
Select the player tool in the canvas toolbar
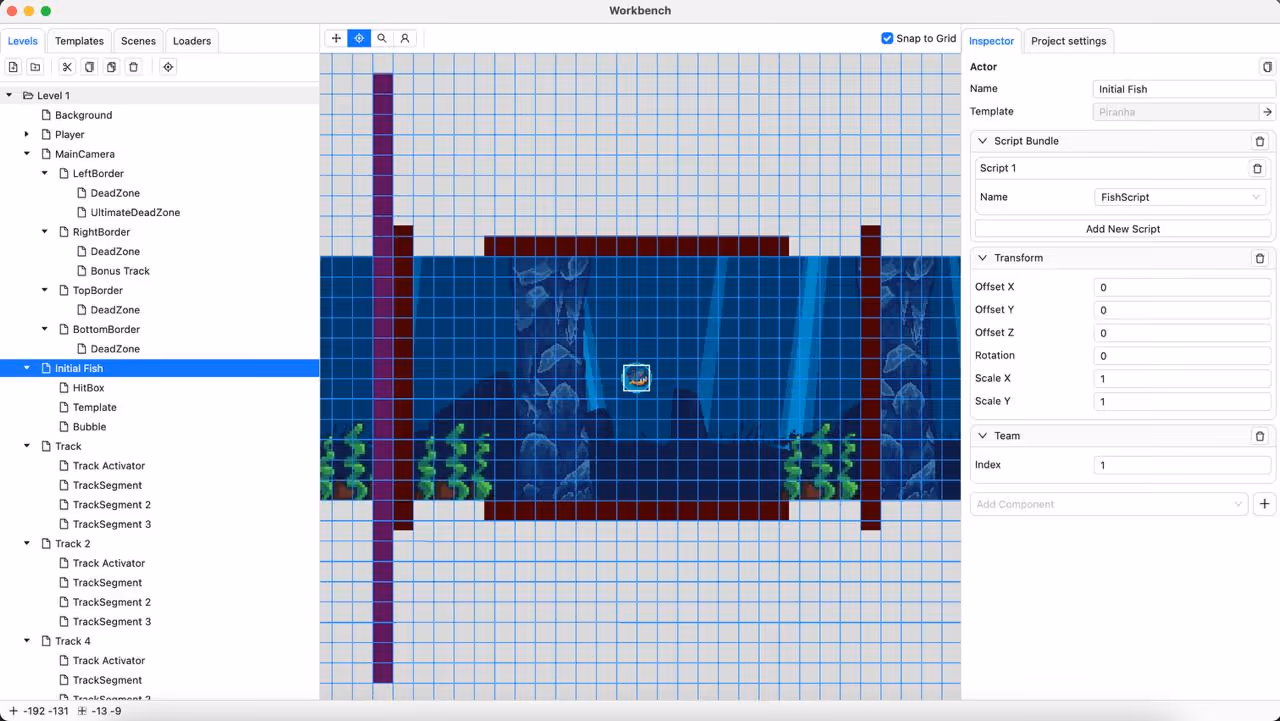pyautogui.click(x=405, y=38)
